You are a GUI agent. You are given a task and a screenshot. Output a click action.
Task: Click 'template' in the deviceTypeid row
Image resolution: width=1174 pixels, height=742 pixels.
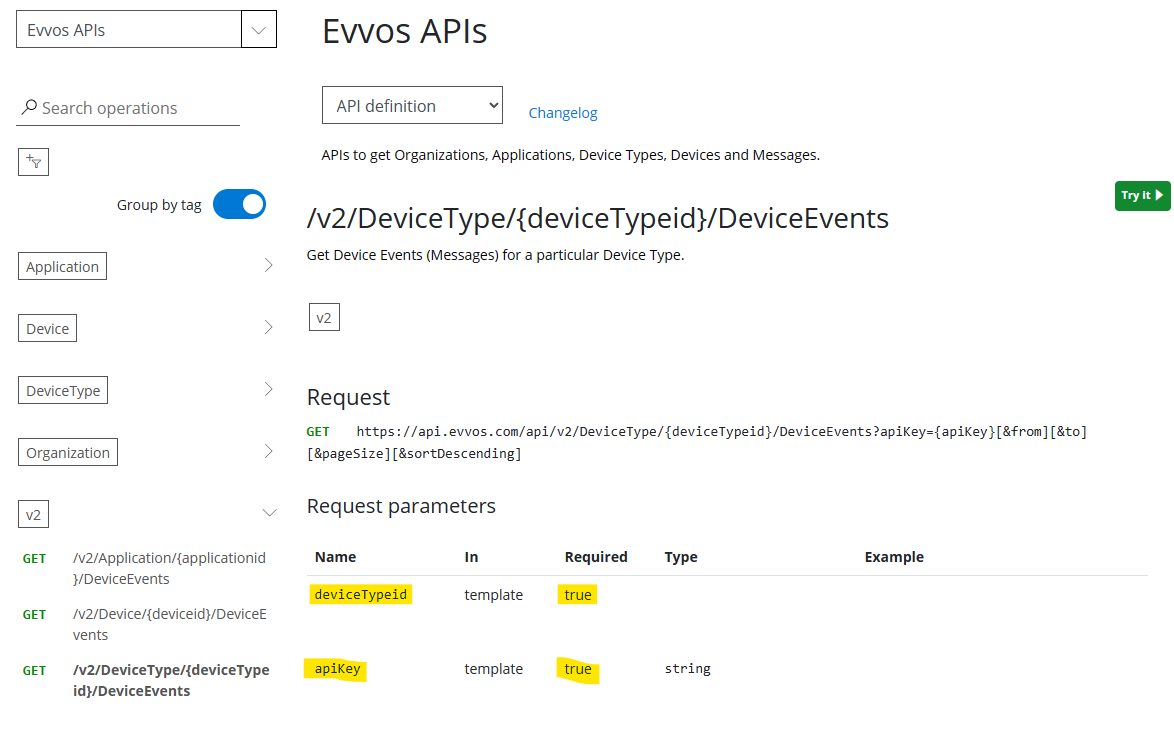click(493, 594)
